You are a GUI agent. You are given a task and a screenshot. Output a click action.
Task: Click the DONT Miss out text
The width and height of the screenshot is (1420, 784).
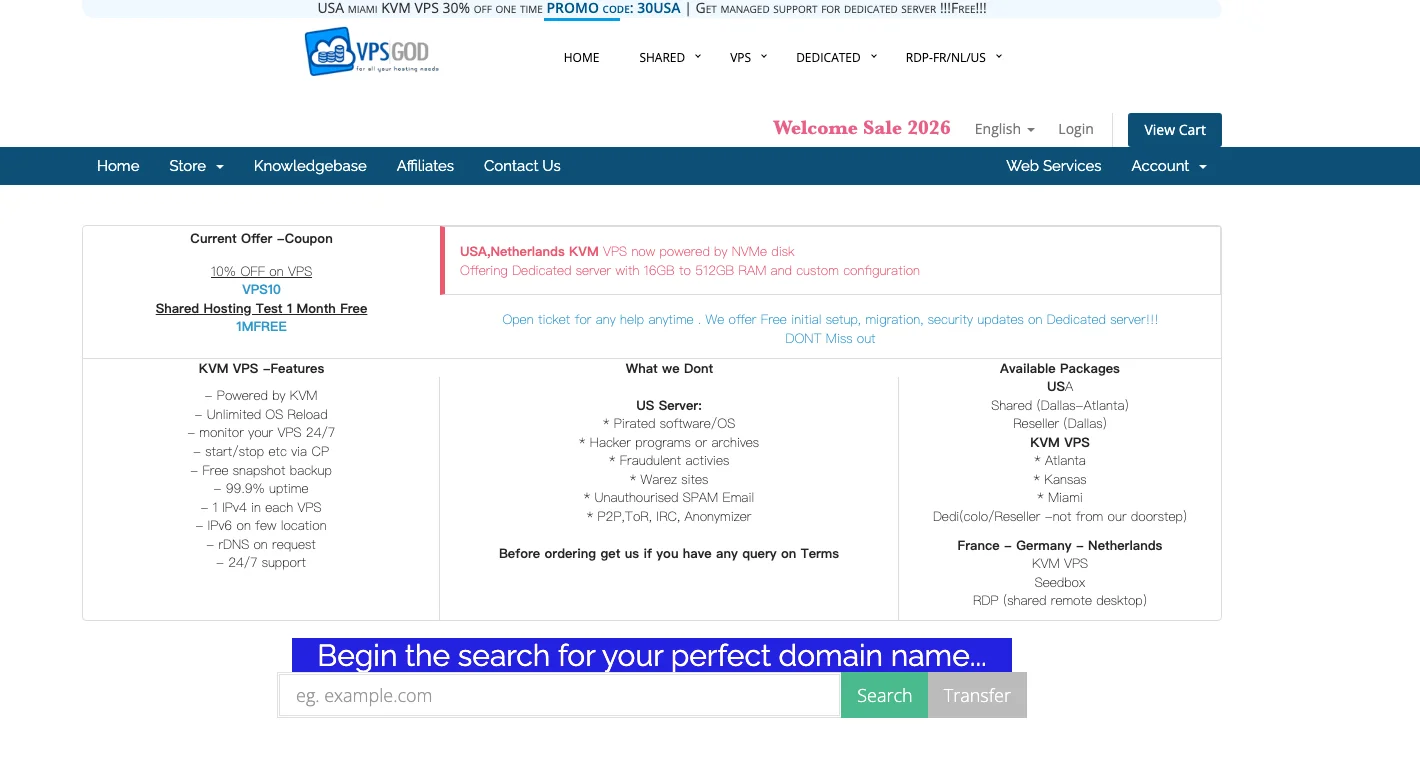[x=830, y=339]
